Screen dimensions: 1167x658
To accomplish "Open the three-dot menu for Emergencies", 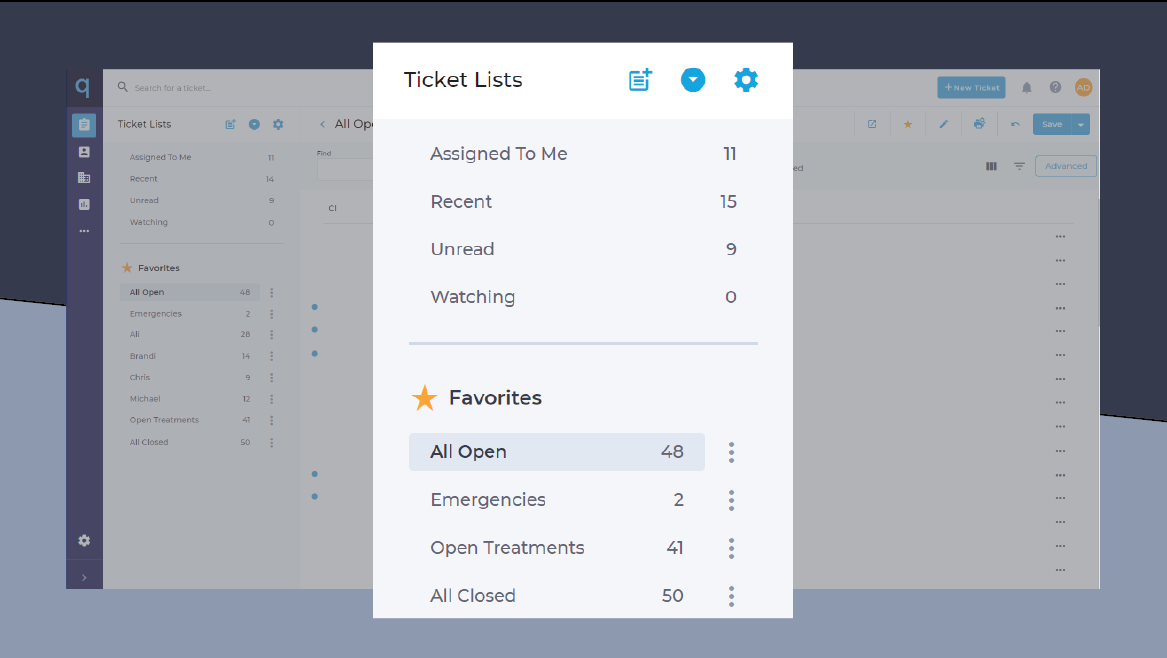I will (x=732, y=500).
